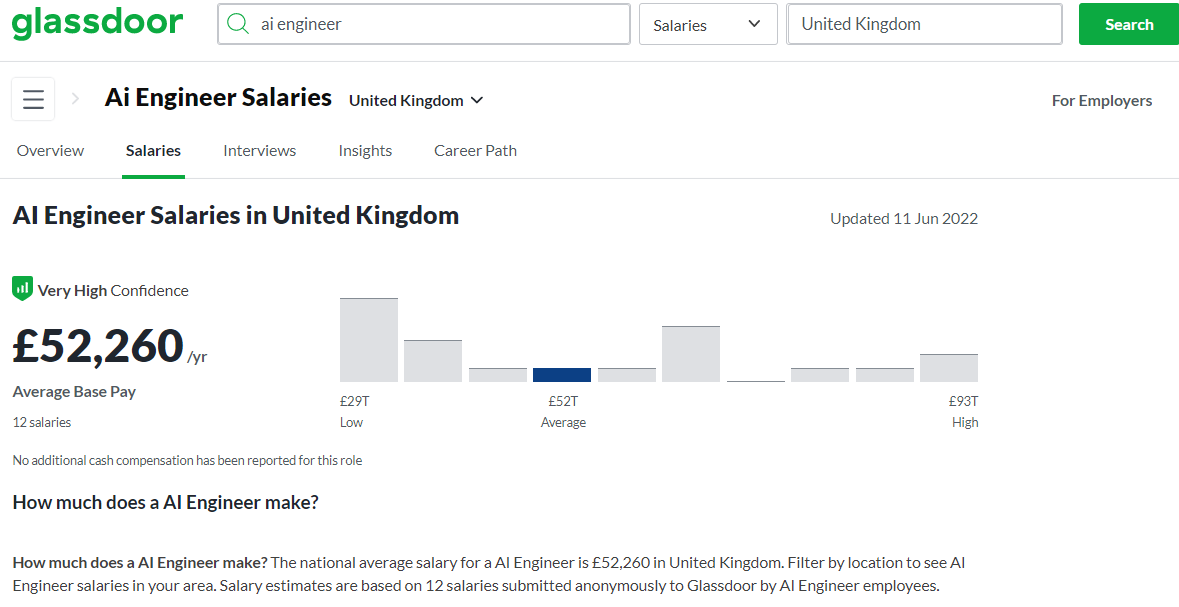Open the Salaries category dropdown
Screen dimensions: 1179x607
click(707, 25)
